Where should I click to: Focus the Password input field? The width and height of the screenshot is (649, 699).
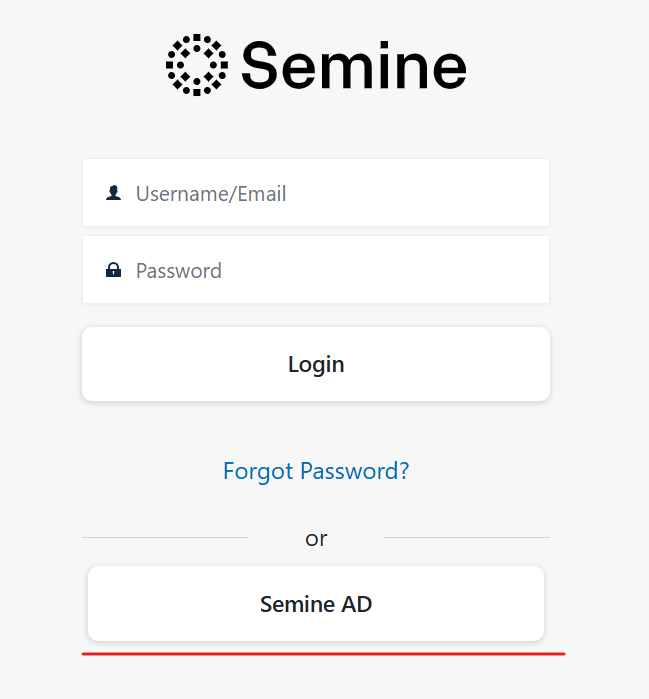coord(316,270)
